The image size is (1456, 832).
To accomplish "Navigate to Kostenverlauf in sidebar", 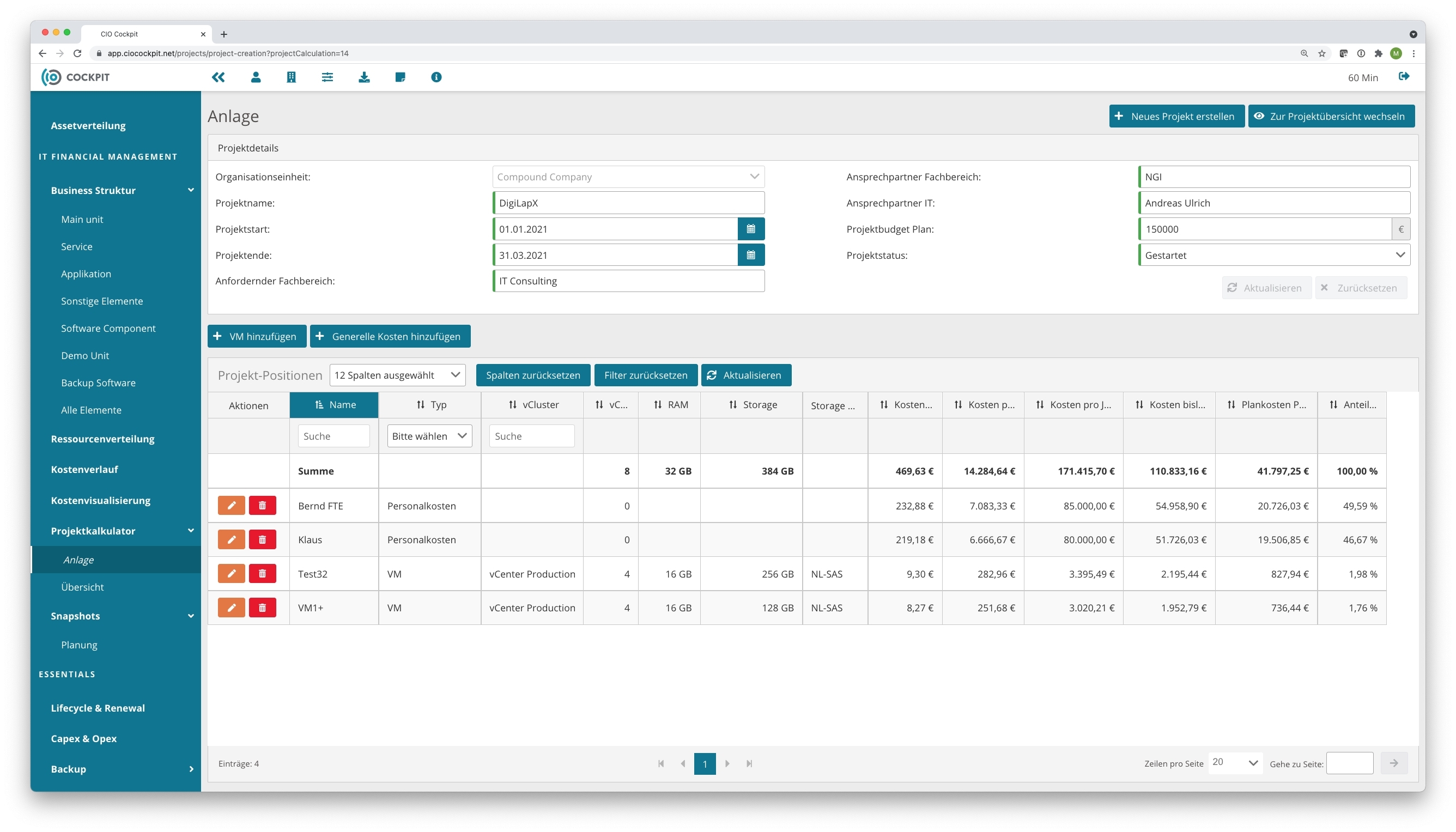I will 84,469.
